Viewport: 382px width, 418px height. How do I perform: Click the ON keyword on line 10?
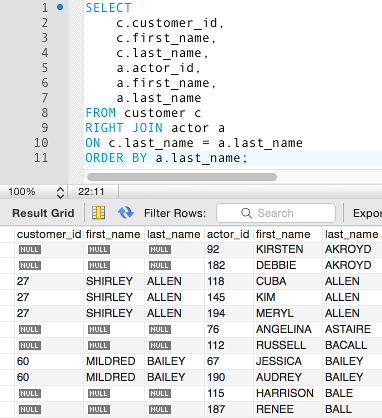click(93, 143)
